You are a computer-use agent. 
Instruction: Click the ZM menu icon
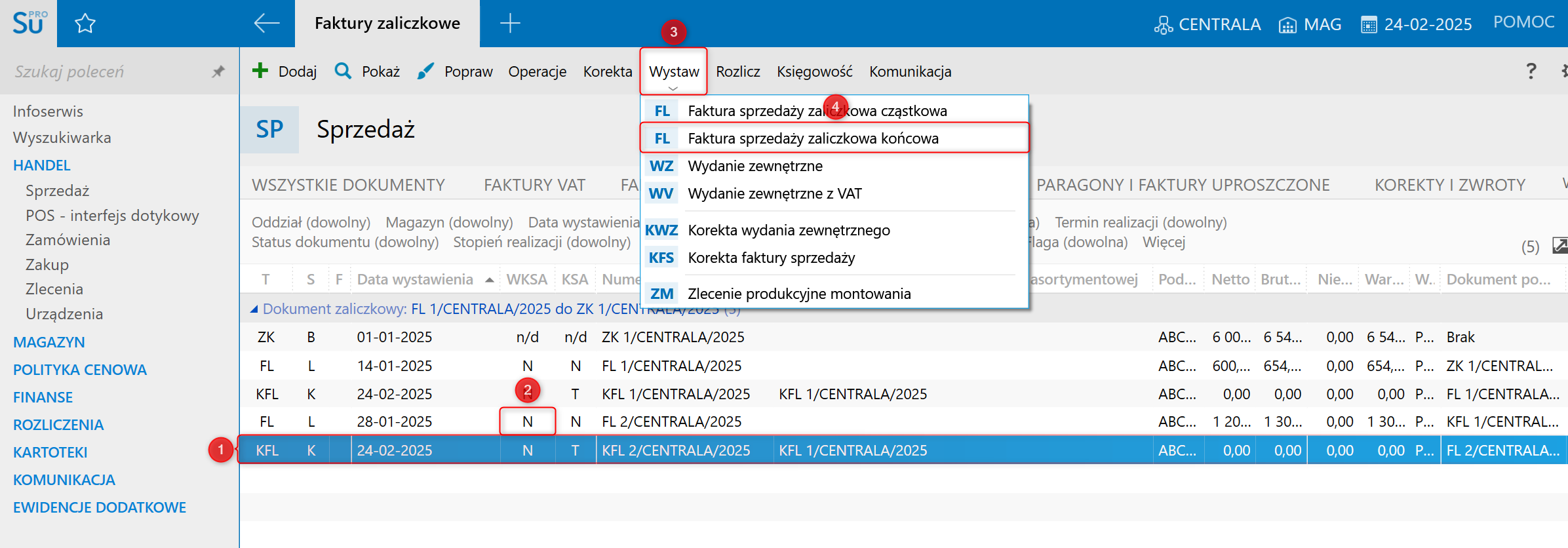tap(661, 294)
